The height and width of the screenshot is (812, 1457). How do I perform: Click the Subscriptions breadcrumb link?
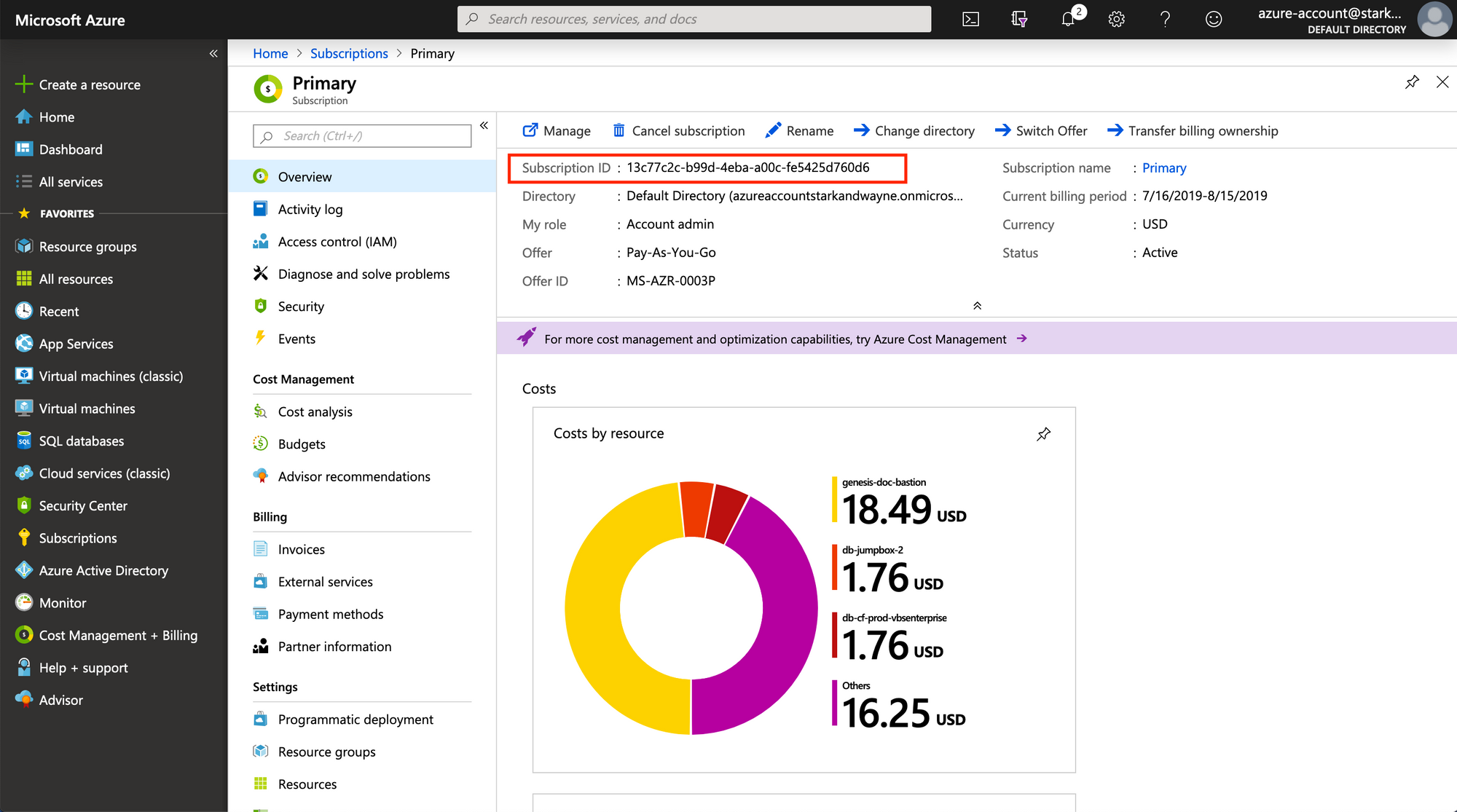click(x=349, y=53)
